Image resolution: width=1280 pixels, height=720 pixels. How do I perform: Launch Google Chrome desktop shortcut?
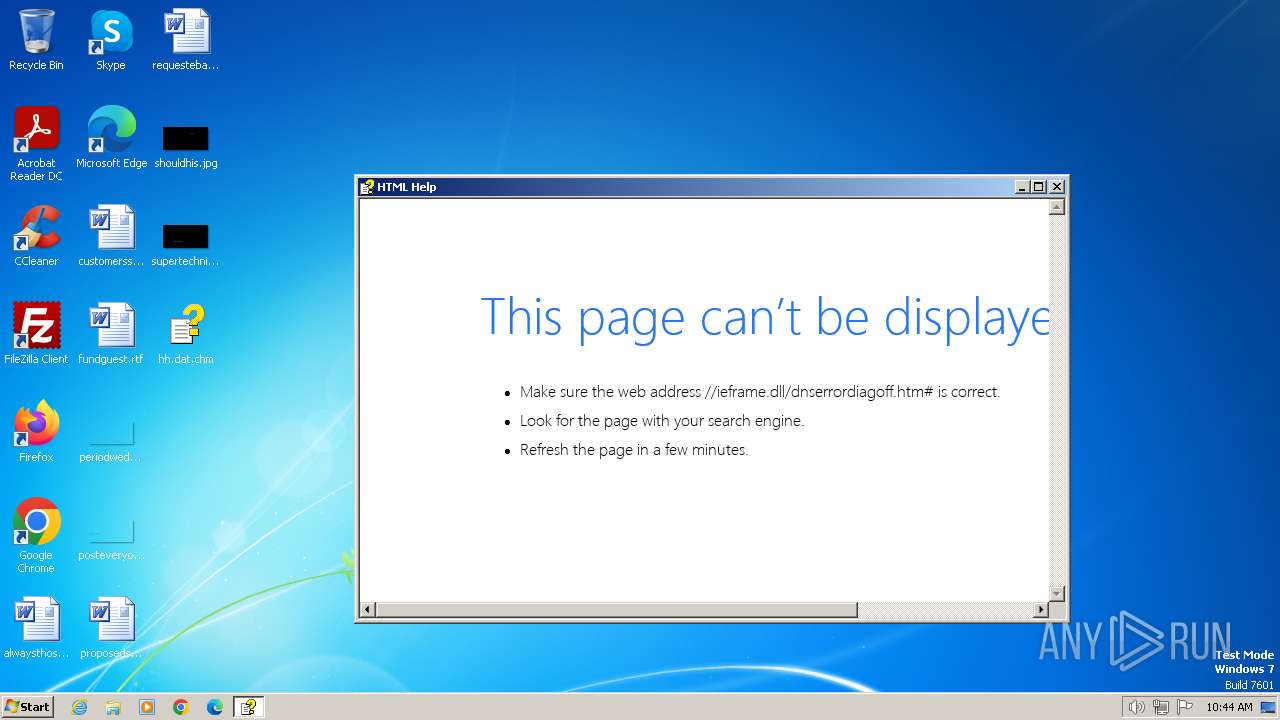[x=36, y=536]
